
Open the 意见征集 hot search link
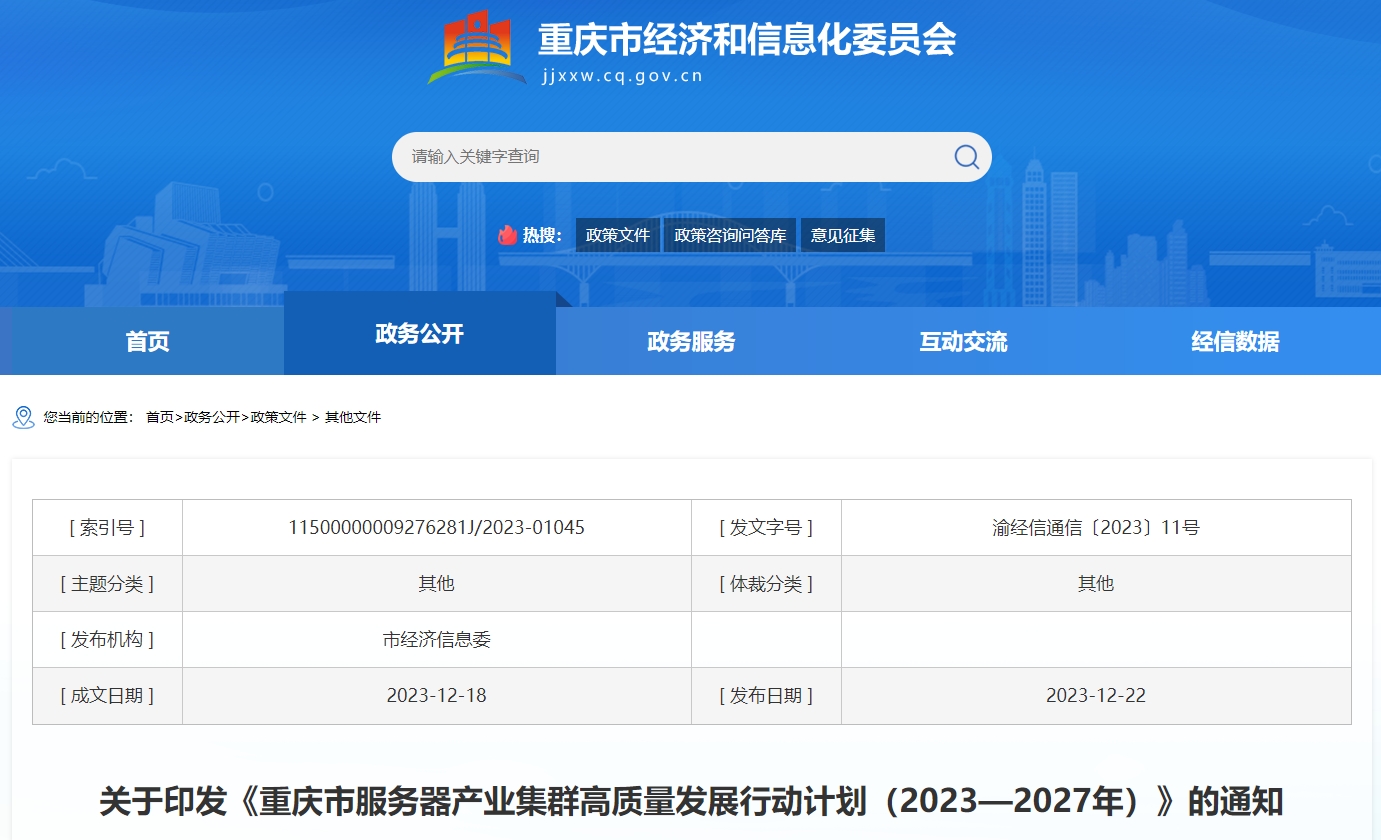(843, 236)
